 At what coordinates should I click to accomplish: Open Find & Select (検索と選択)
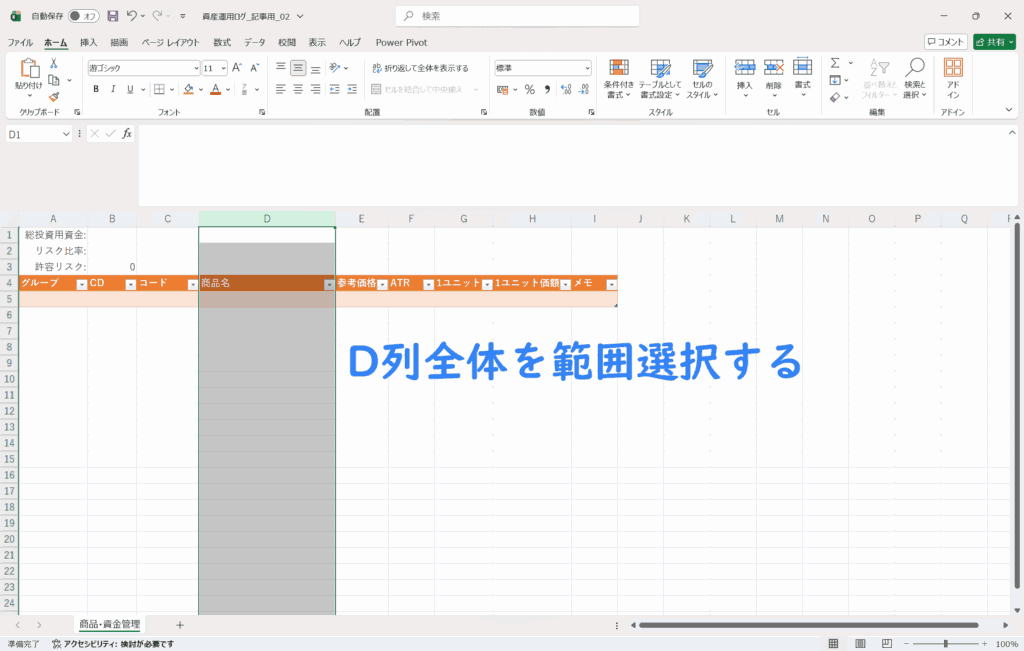click(x=914, y=77)
